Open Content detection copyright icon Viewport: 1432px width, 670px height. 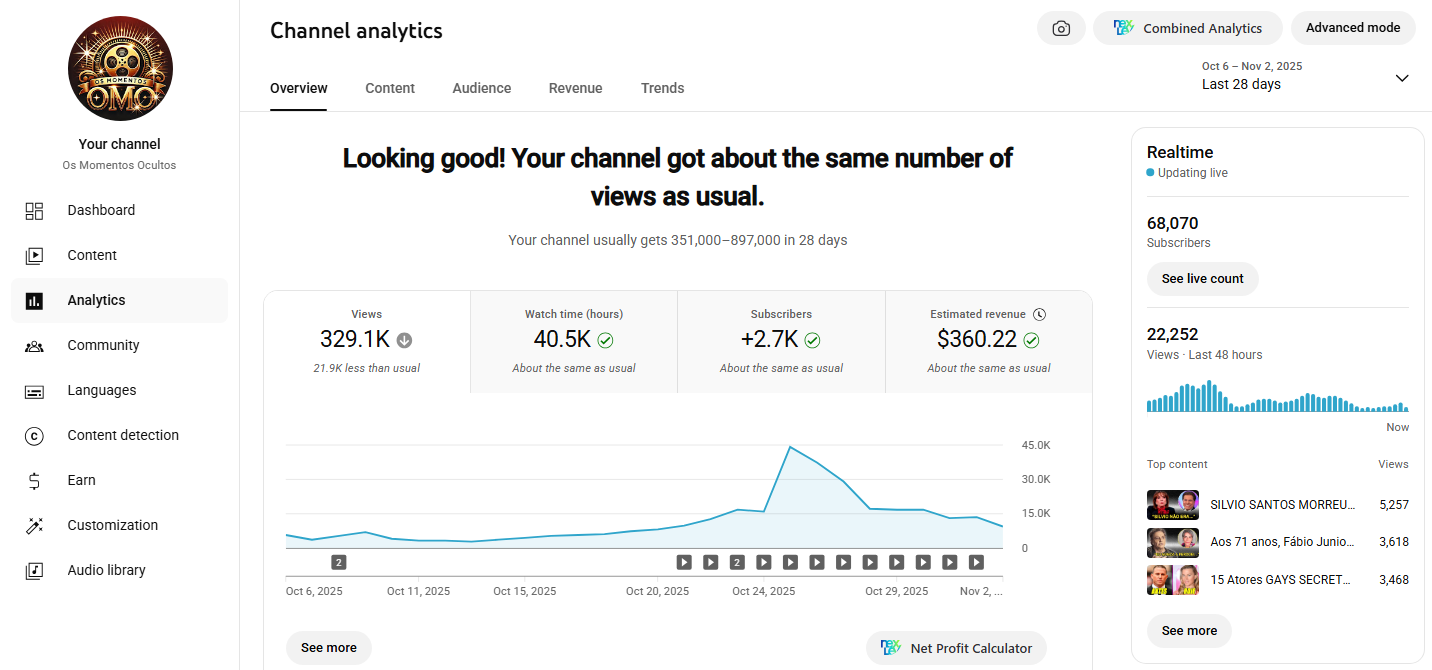coord(34,436)
